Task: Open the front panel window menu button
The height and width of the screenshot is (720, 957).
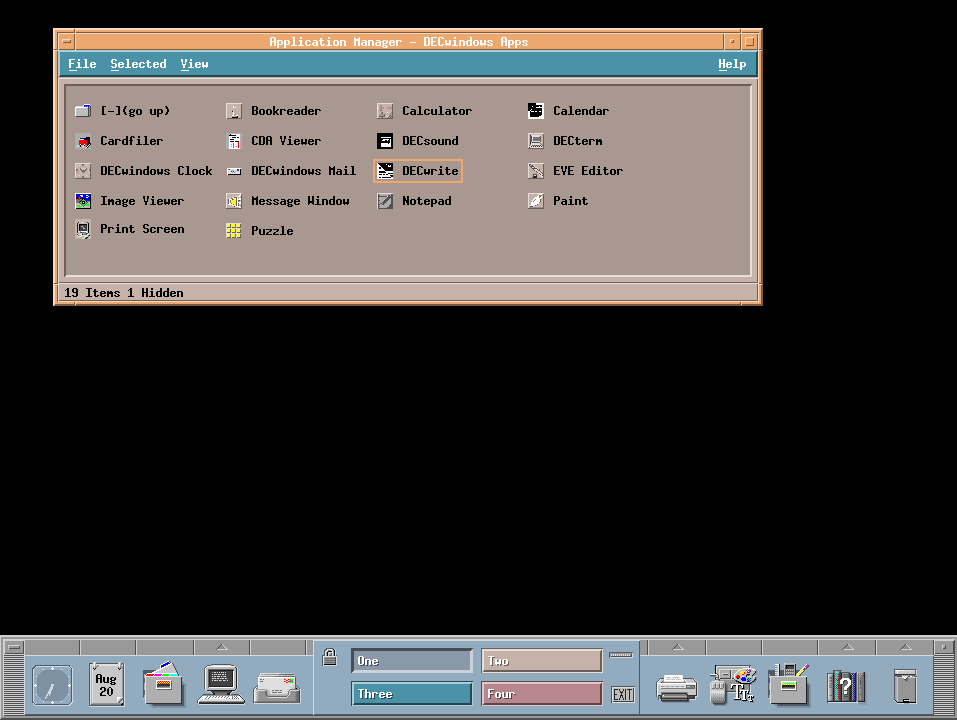Action: pyautogui.click(x=13, y=647)
